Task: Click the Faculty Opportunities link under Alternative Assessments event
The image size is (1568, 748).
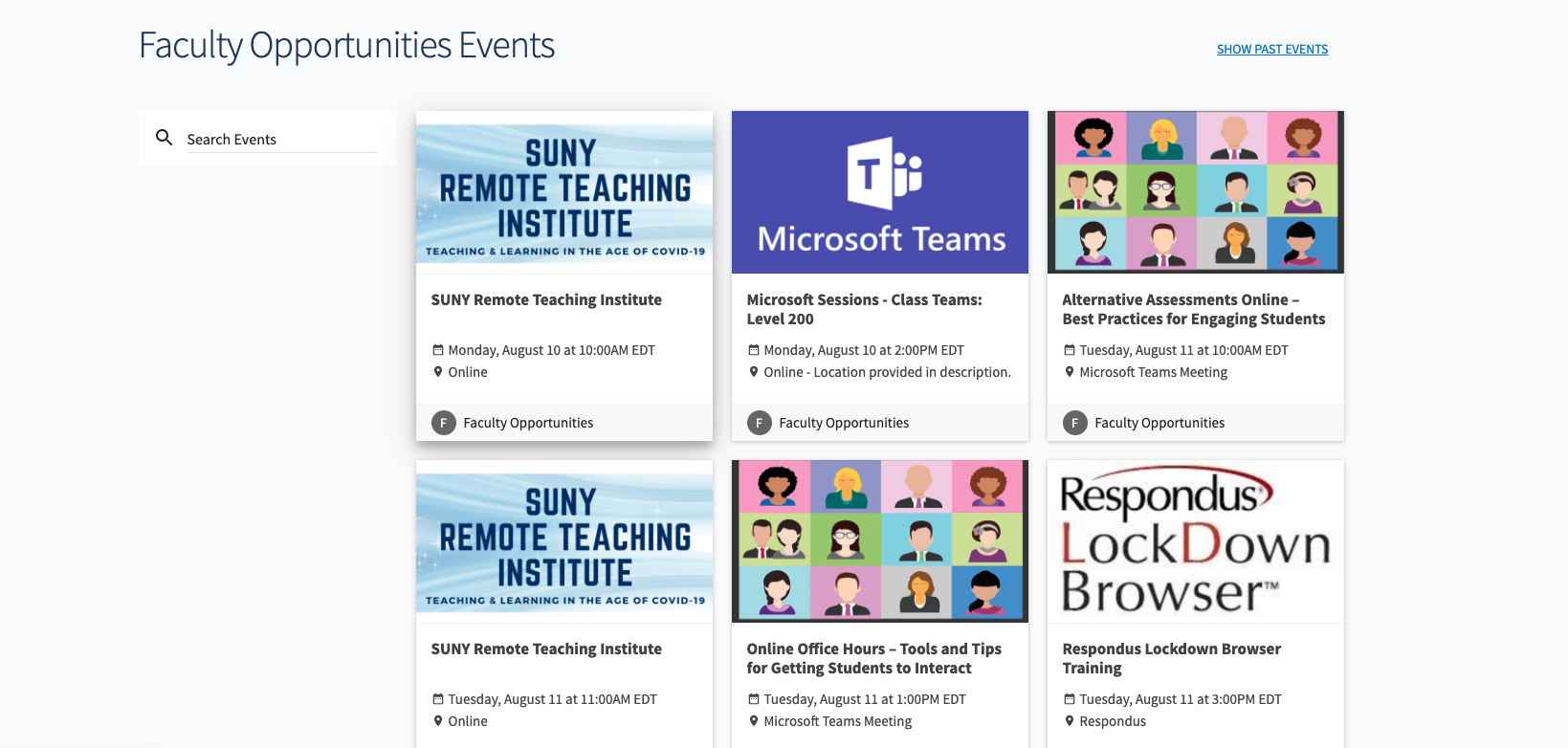Action: (x=1159, y=423)
